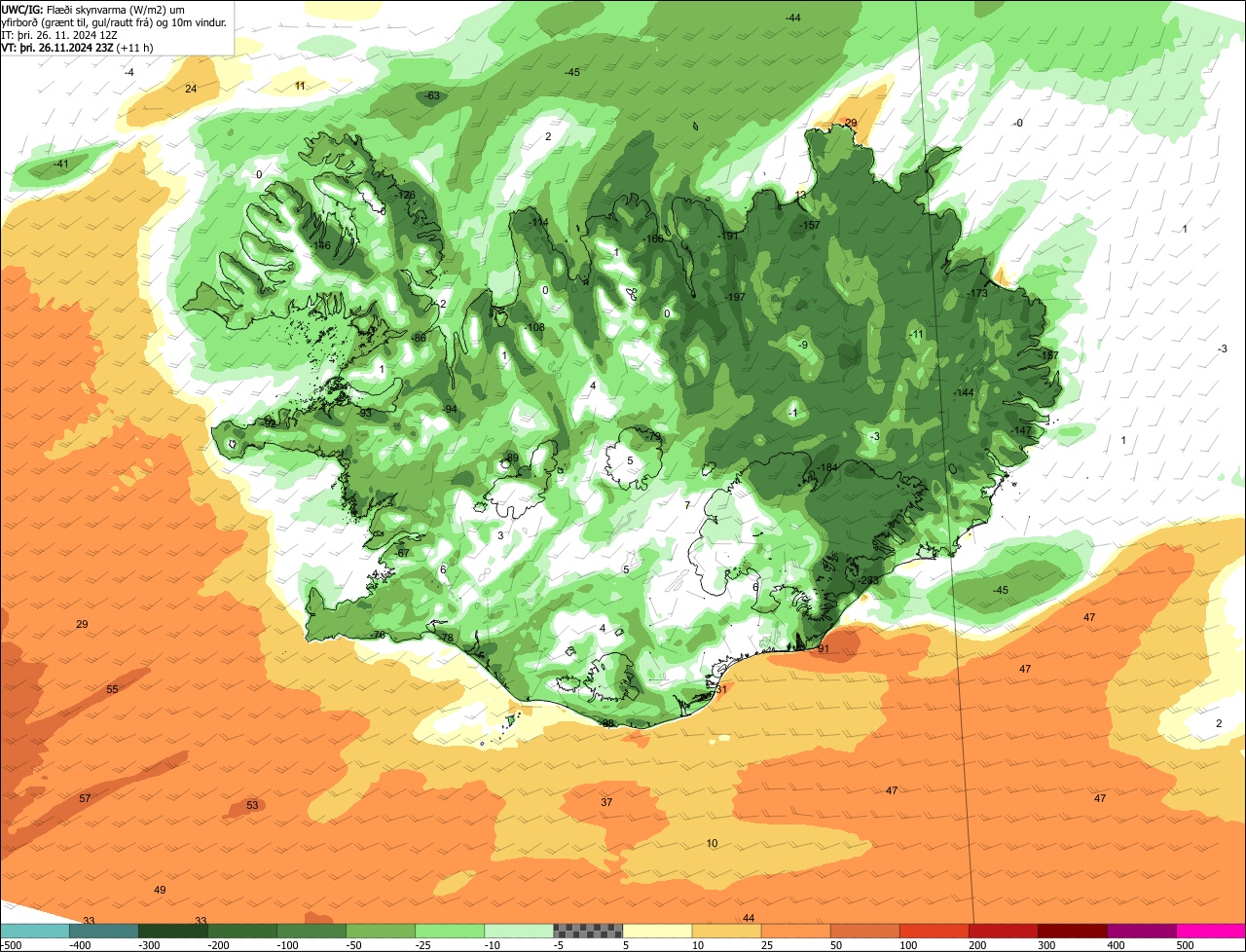
Task: Click the '-11' value in the northeast highlands
Action: [x=916, y=334]
